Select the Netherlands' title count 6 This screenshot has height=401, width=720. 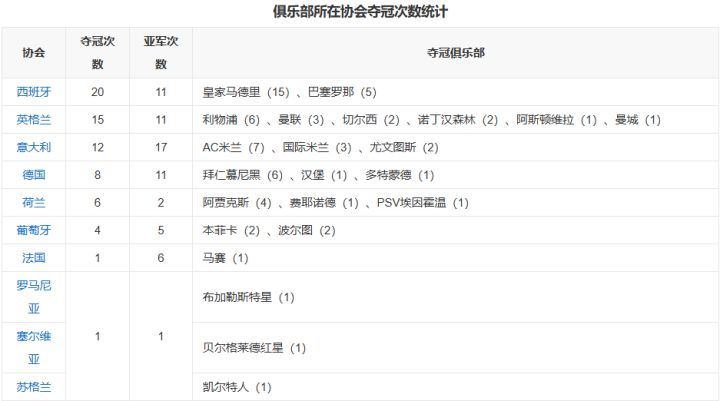click(x=97, y=203)
